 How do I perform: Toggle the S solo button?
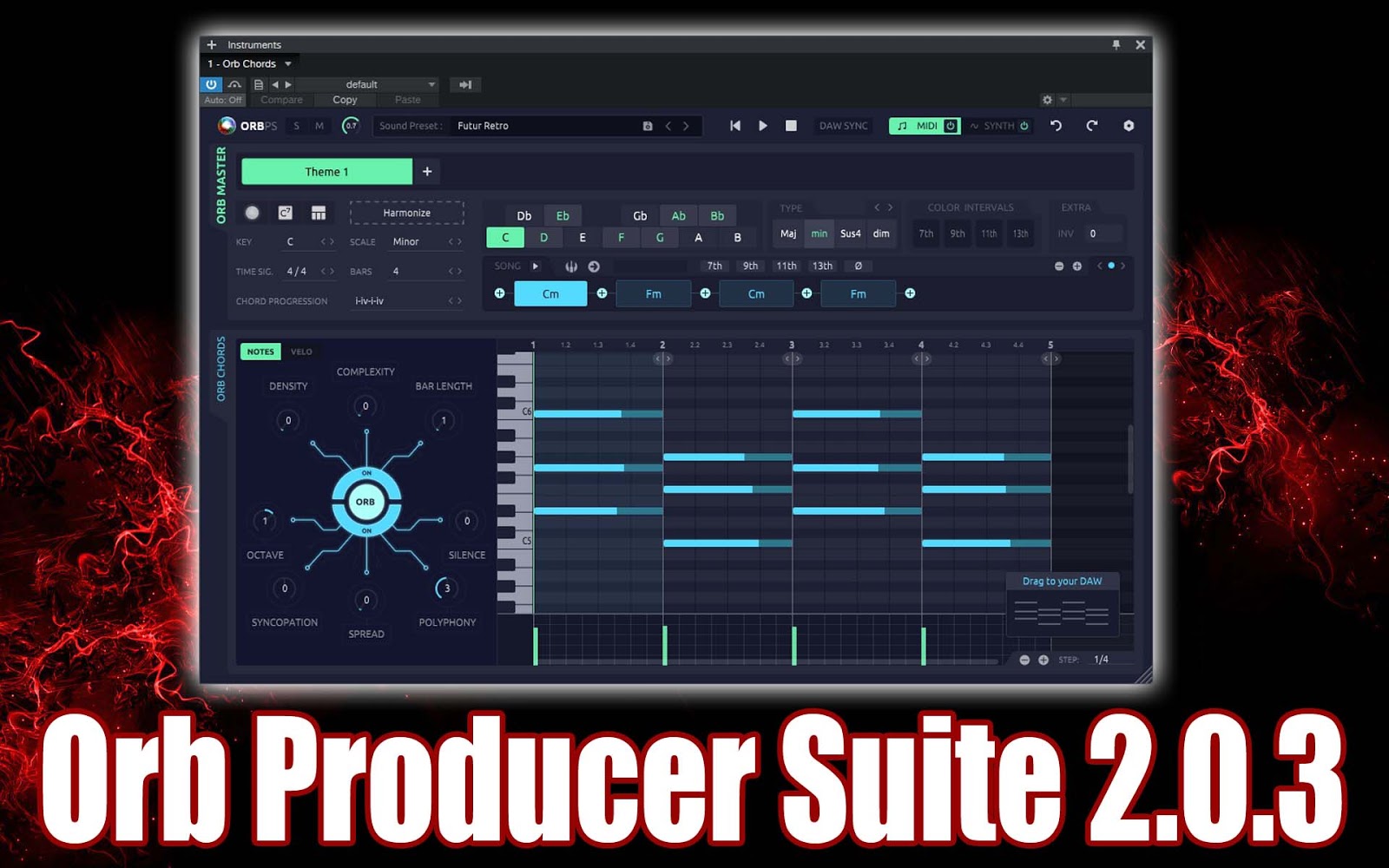click(x=297, y=126)
